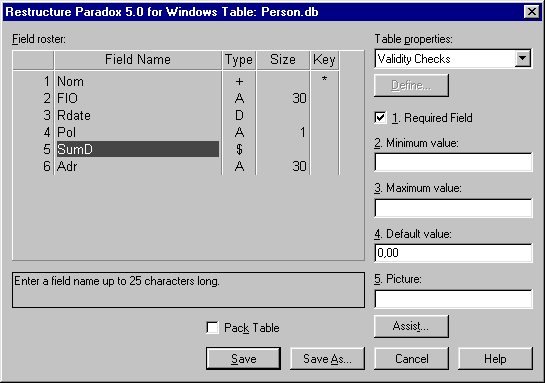Click the Size cell 30 of FIO
The width and height of the screenshot is (545, 383).
[283, 98]
